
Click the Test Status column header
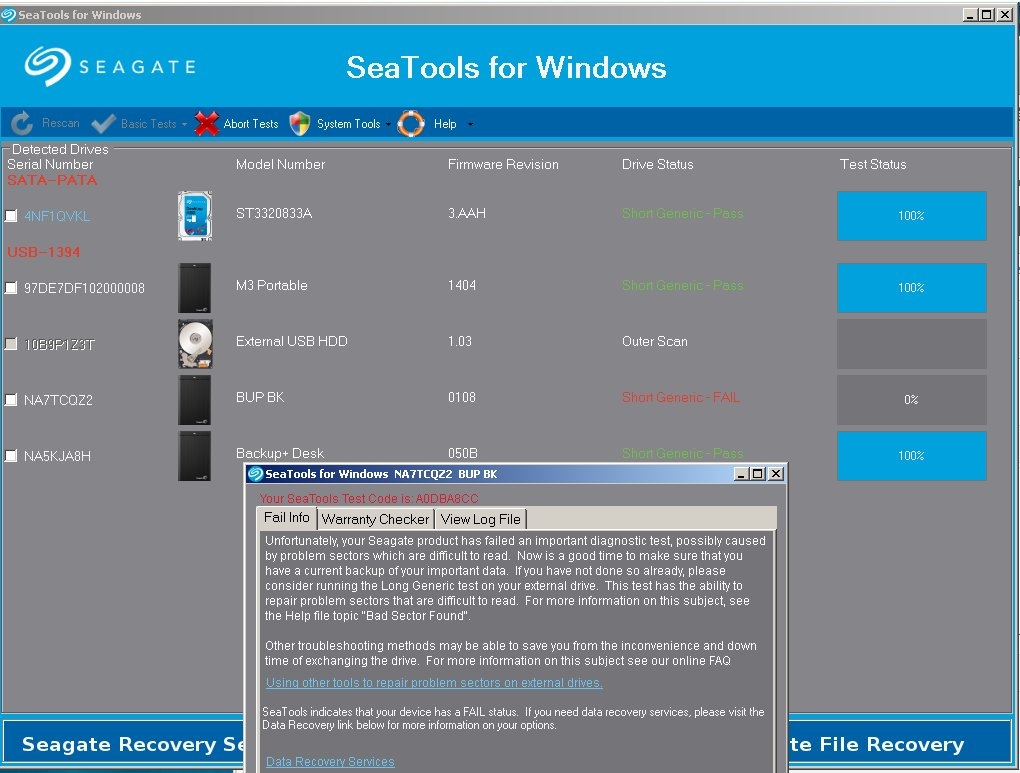point(873,164)
